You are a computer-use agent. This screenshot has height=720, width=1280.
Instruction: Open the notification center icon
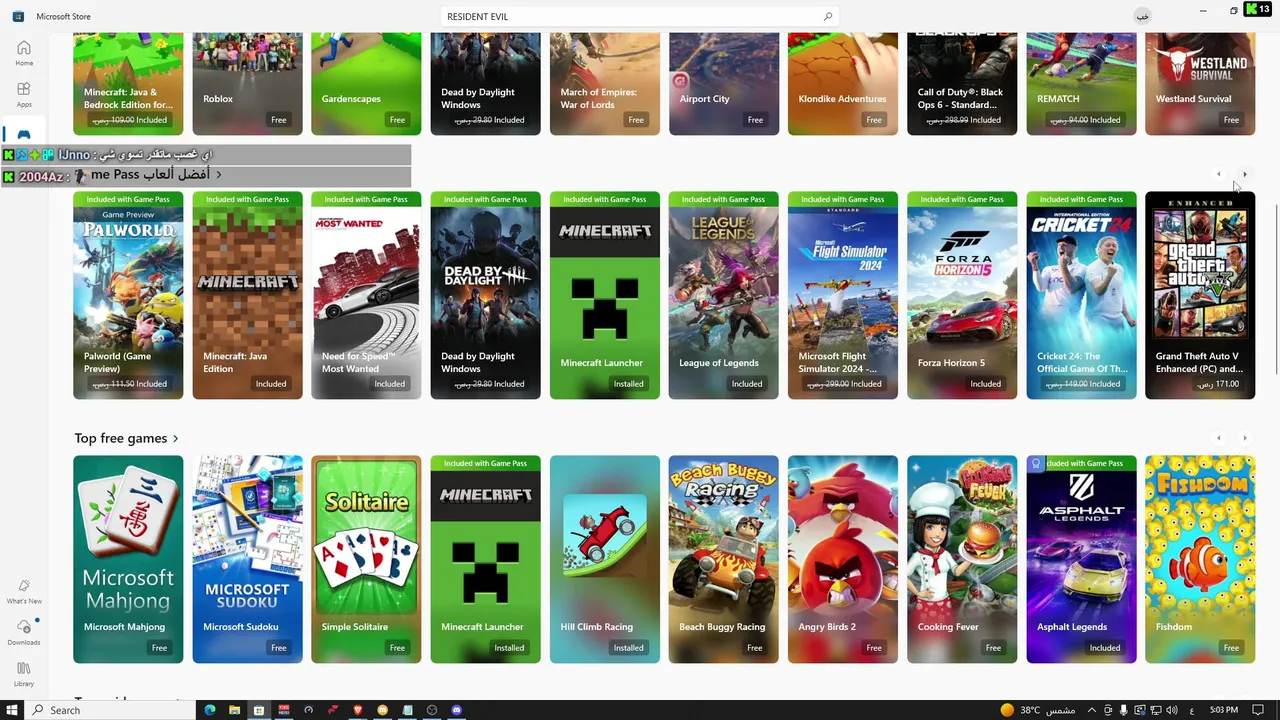[x=1258, y=710]
